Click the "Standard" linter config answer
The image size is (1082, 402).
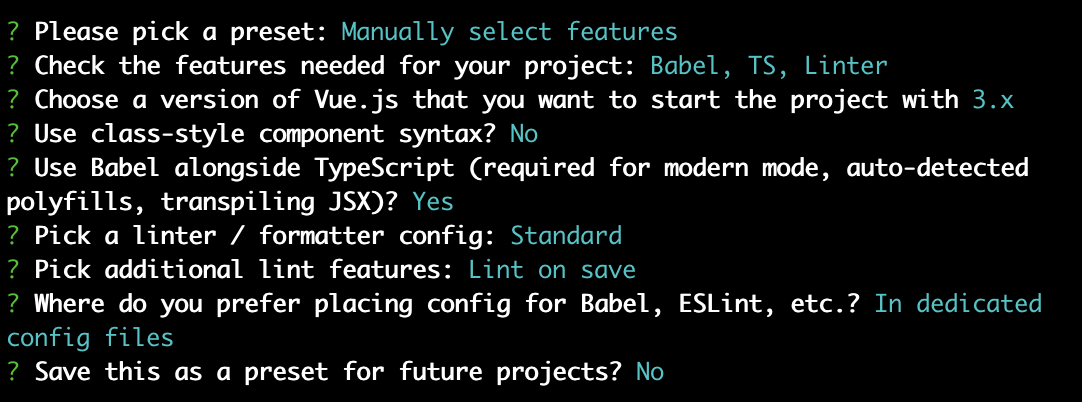(x=566, y=236)
